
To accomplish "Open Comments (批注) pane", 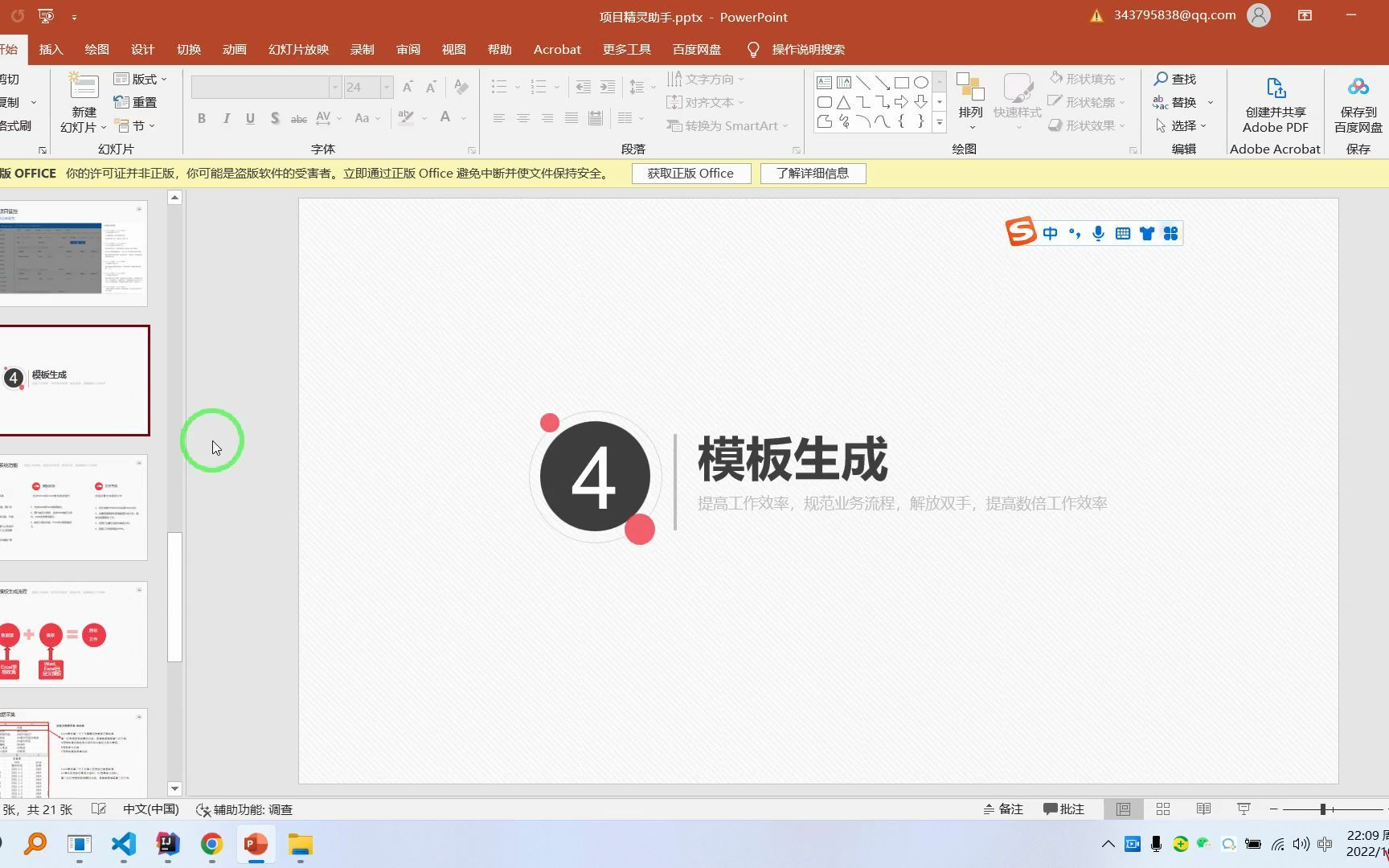I will pyautogui.click(x=1064, y=809).
